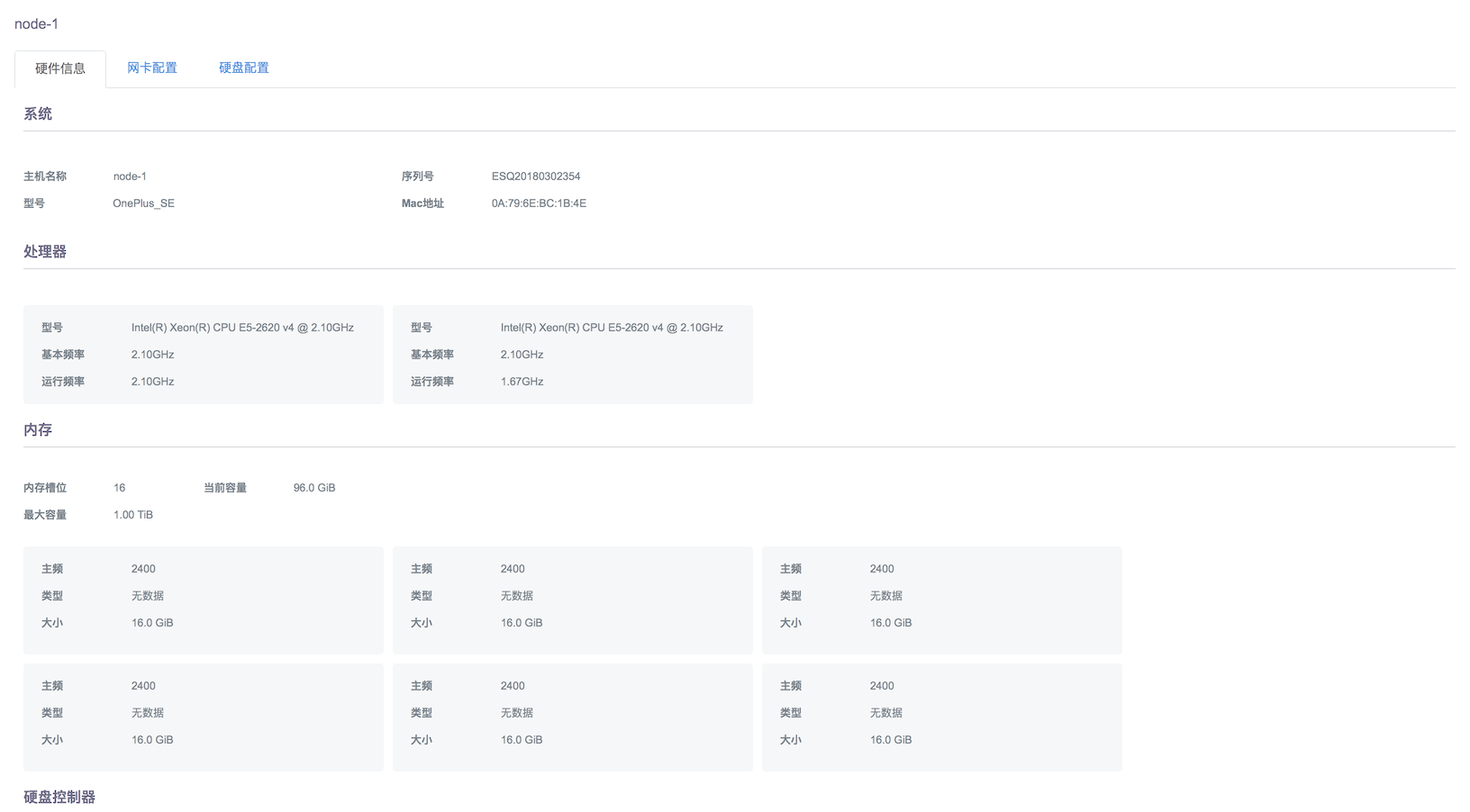Image resolution: width=1470 pixels, height=812 pixels.
Task: Click the 处理器 section heading
Action: 45,252
